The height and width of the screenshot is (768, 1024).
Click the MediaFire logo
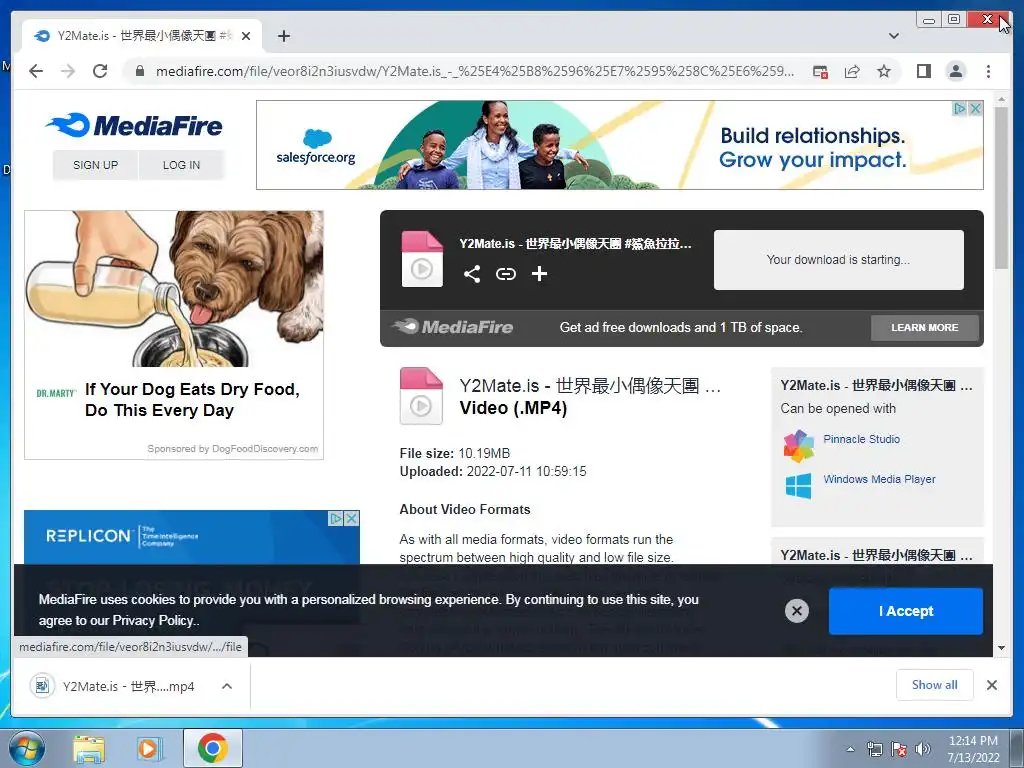point(135,125)
